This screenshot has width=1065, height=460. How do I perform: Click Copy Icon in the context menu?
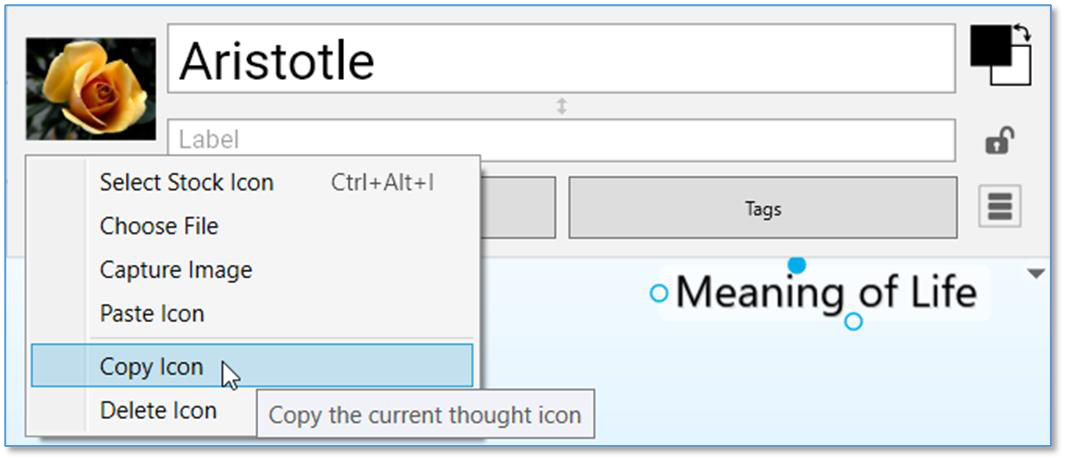pyautogui.click(x=151, y=367)
